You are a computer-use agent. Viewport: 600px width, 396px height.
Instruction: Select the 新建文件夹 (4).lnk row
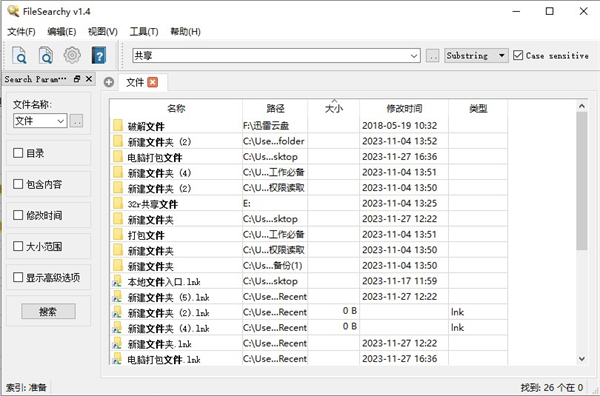point(308,328)
